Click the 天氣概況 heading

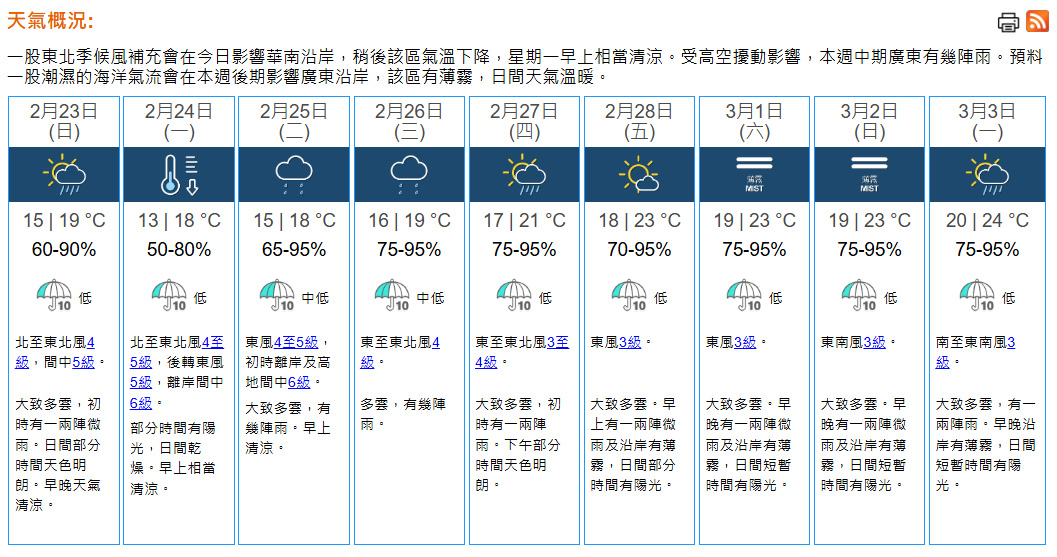(x=50, y=21)
